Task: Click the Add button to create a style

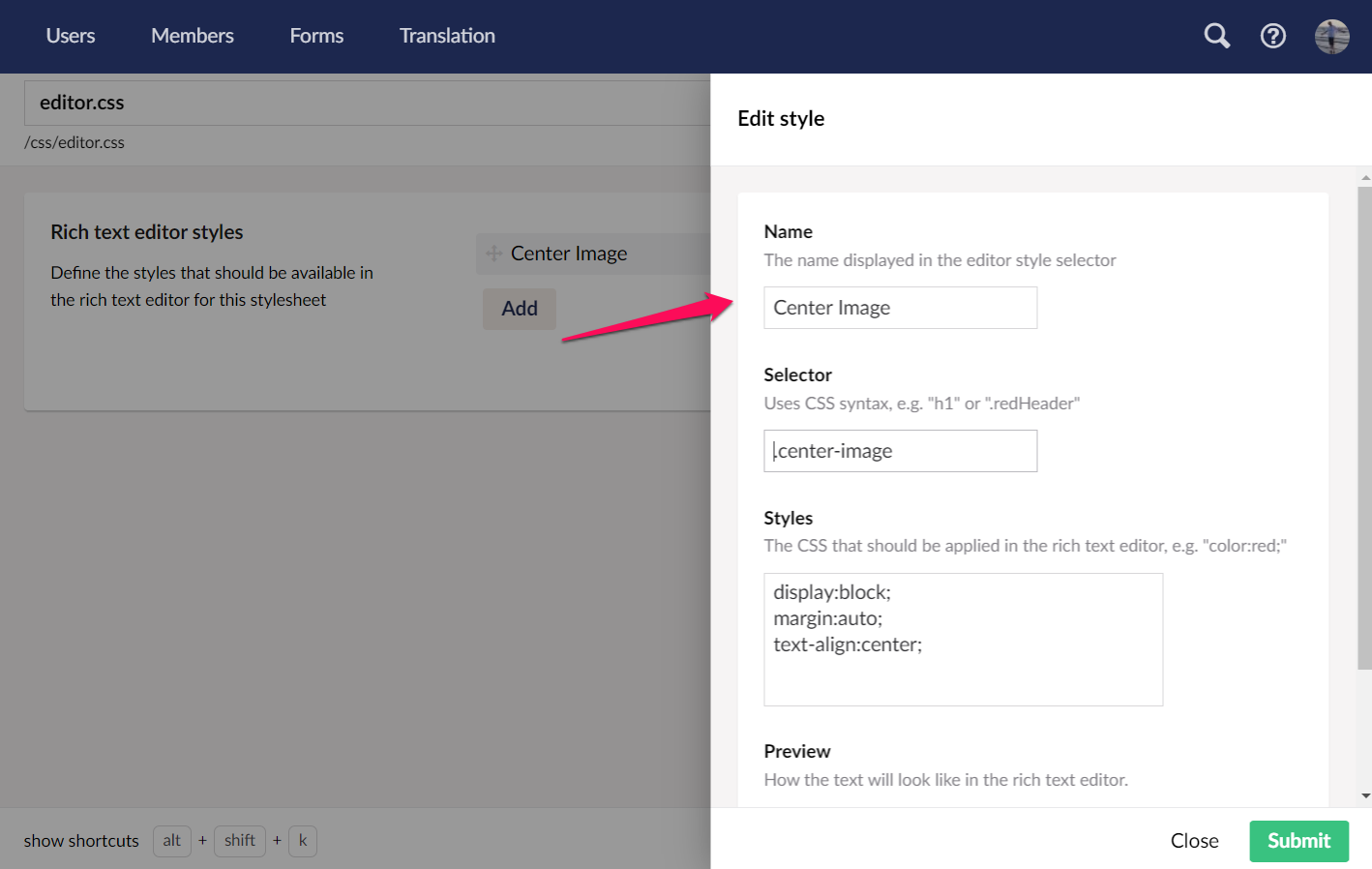Action: 519,308
